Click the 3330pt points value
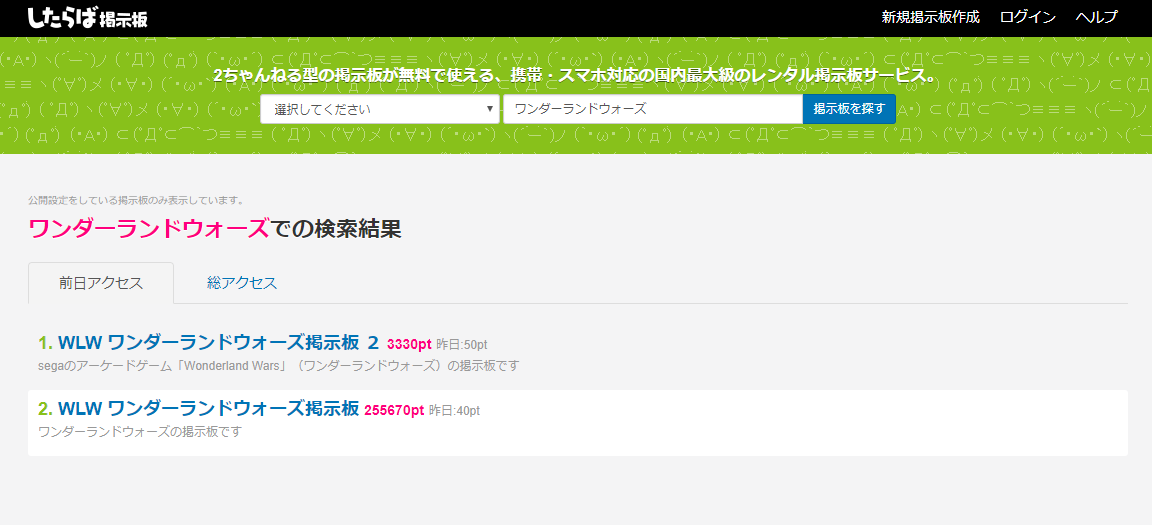Image resolution: width=1152 pixels, height=525 pixels. tap(409, 344)
